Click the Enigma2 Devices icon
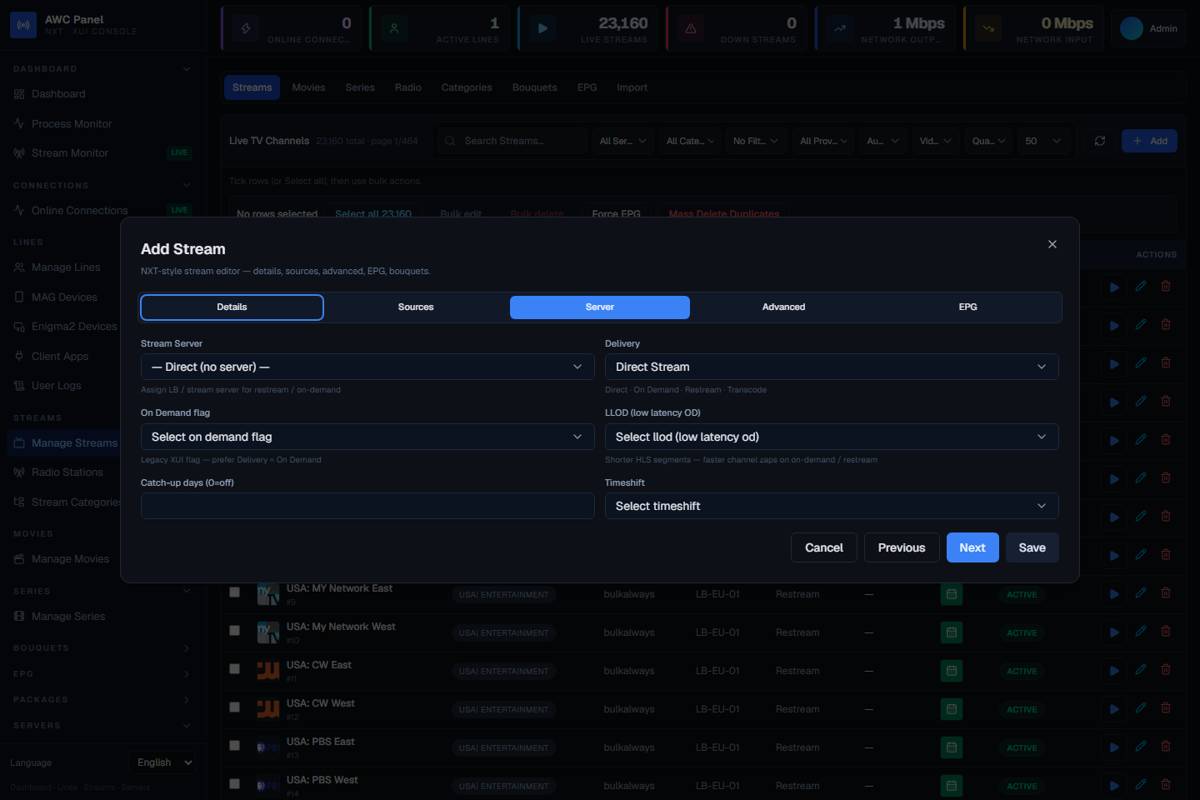 click(19, 326)
